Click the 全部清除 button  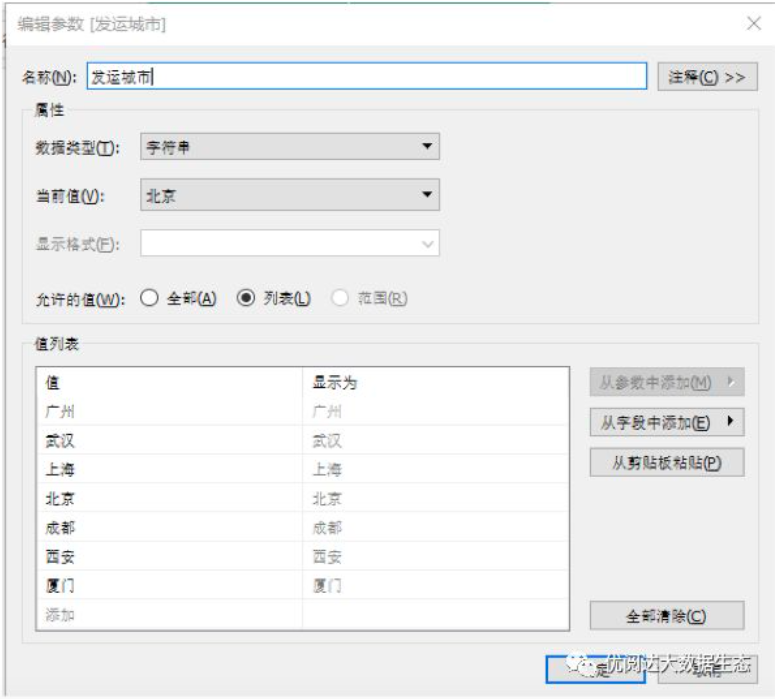[666, 616]
